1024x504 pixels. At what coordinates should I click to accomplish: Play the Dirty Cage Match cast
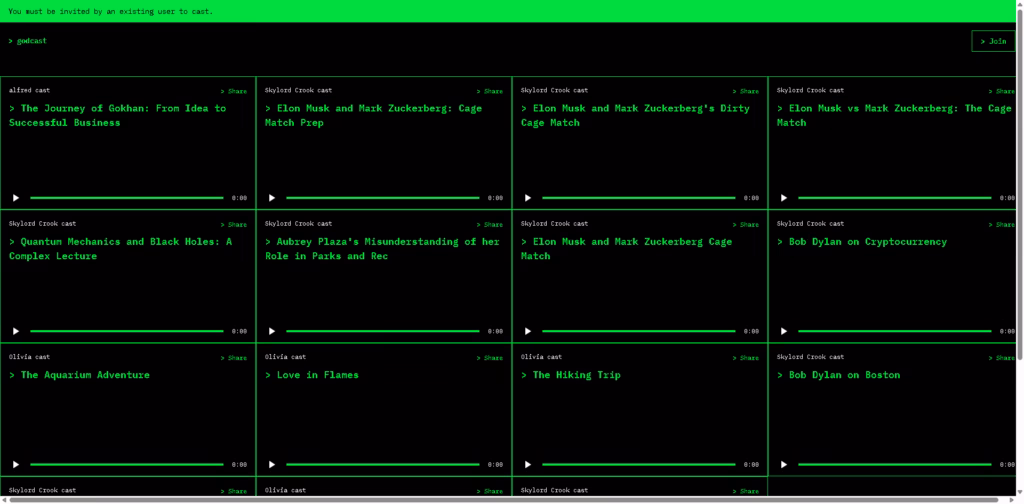click(528, 198)
